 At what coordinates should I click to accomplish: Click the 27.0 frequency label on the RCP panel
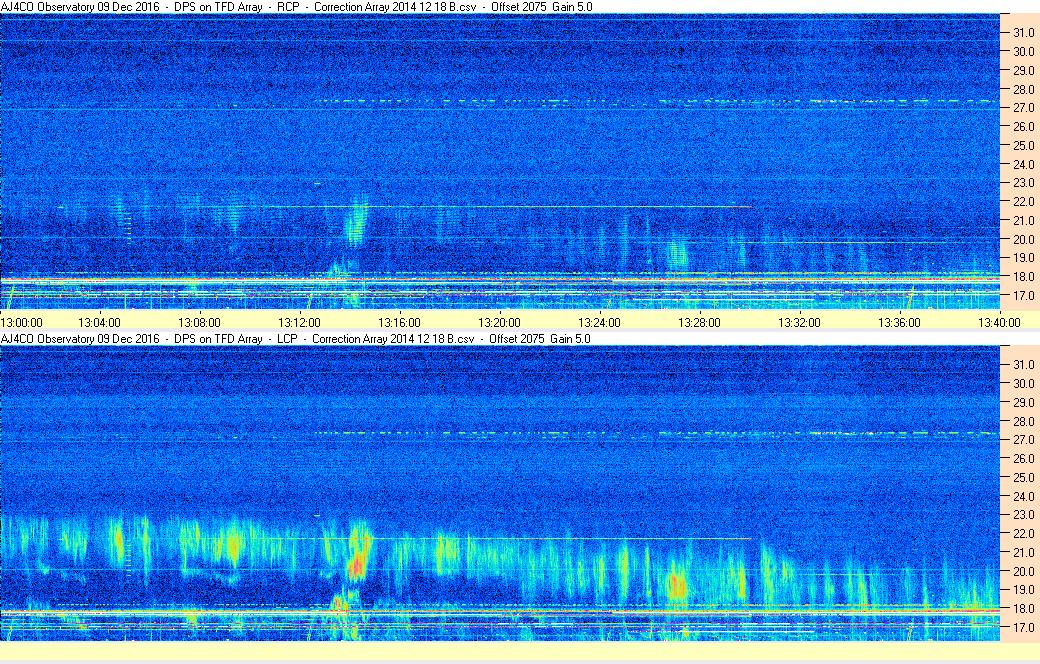[1023, 108]
